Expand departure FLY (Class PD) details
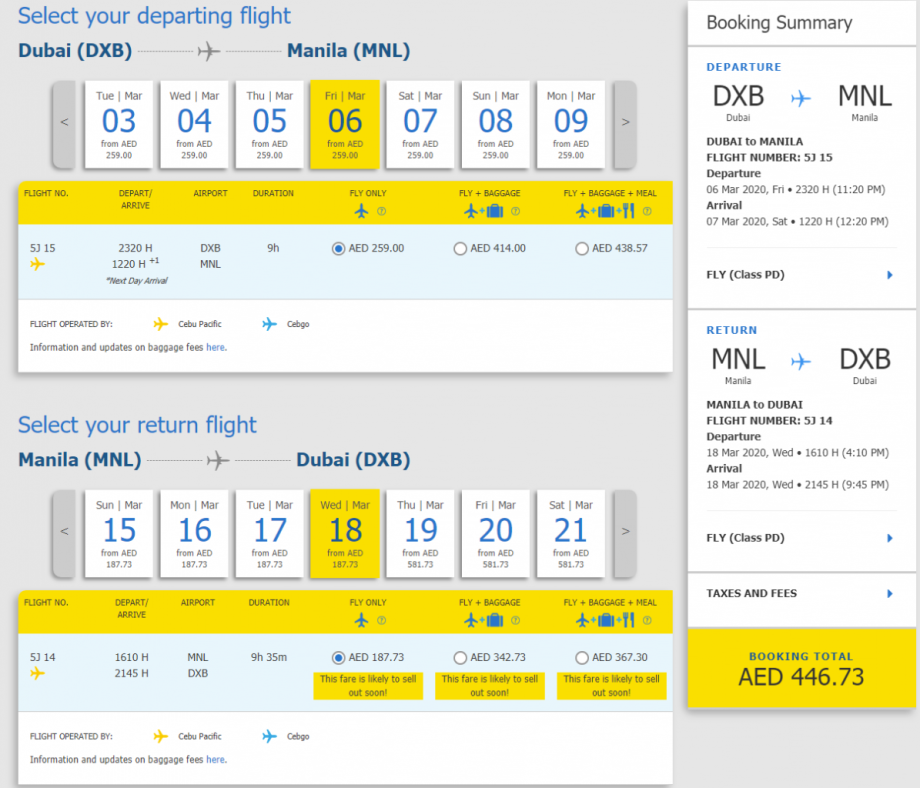Image resolution: width=920 pixels, height=788 pixels. 889,275
